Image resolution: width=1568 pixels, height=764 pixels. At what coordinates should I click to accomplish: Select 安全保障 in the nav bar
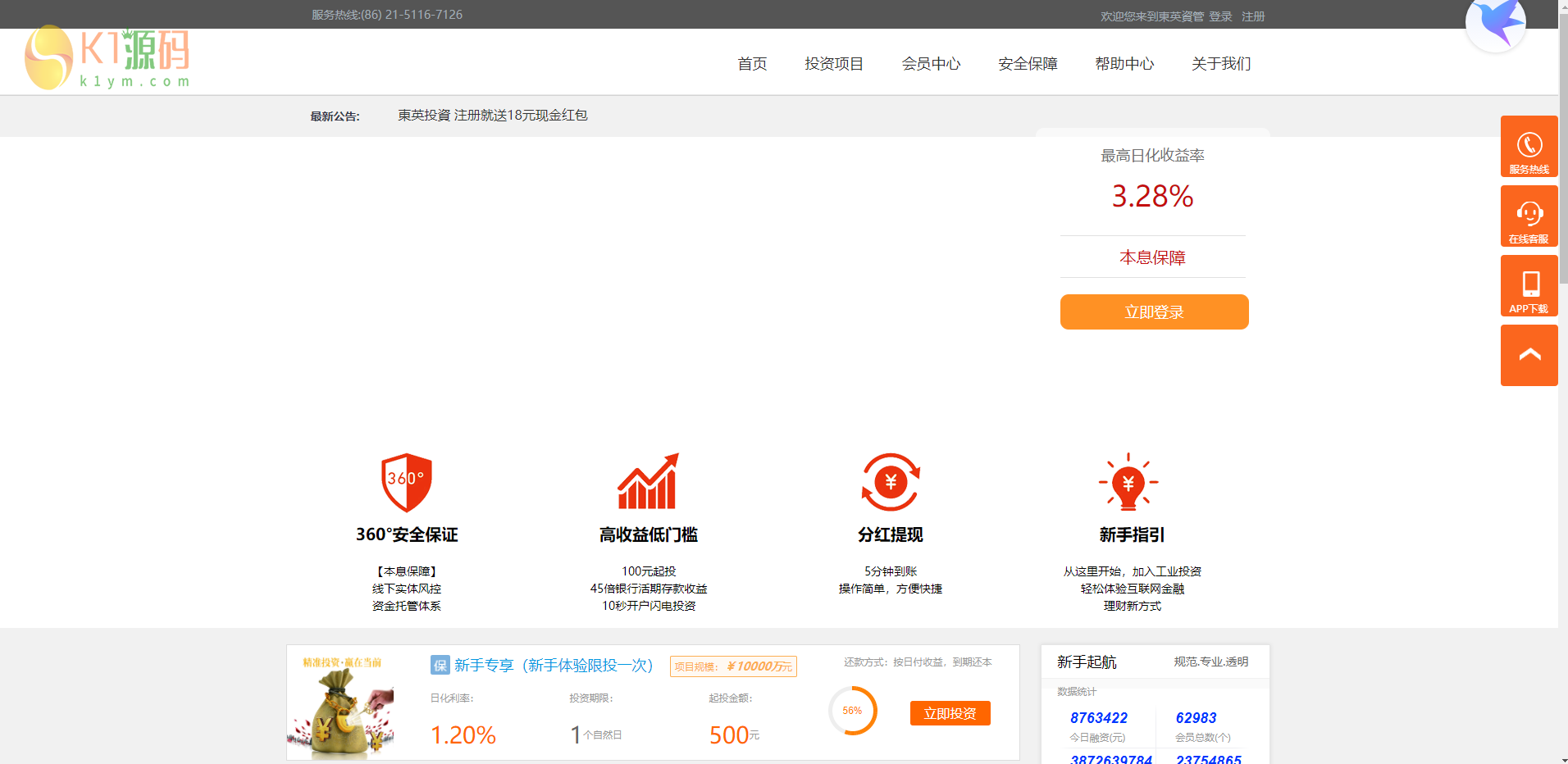tap(1028, 64)
